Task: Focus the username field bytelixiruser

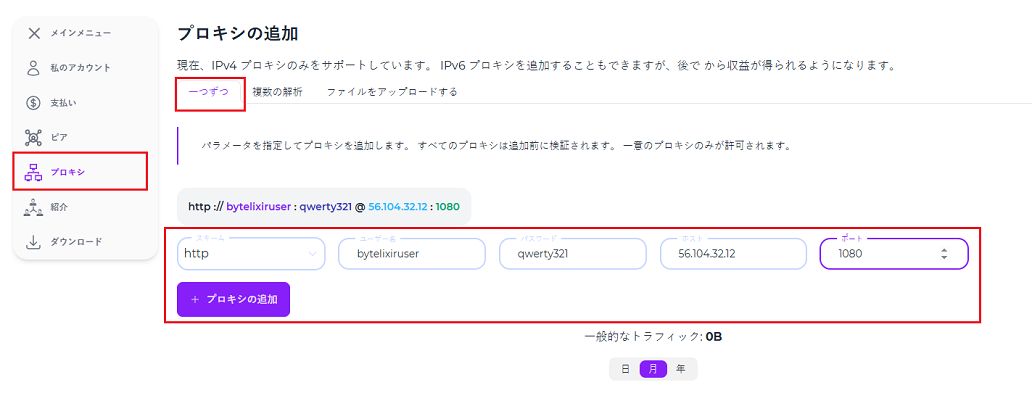Action: [412, 253]
